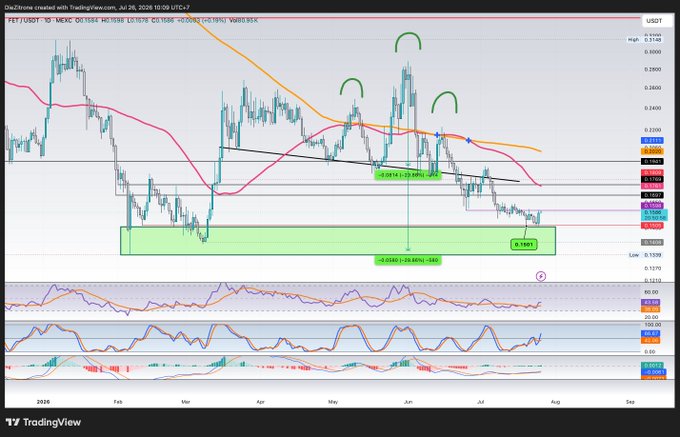
Task: Click the 0.2800 price scale value
Action: (652, 69)
